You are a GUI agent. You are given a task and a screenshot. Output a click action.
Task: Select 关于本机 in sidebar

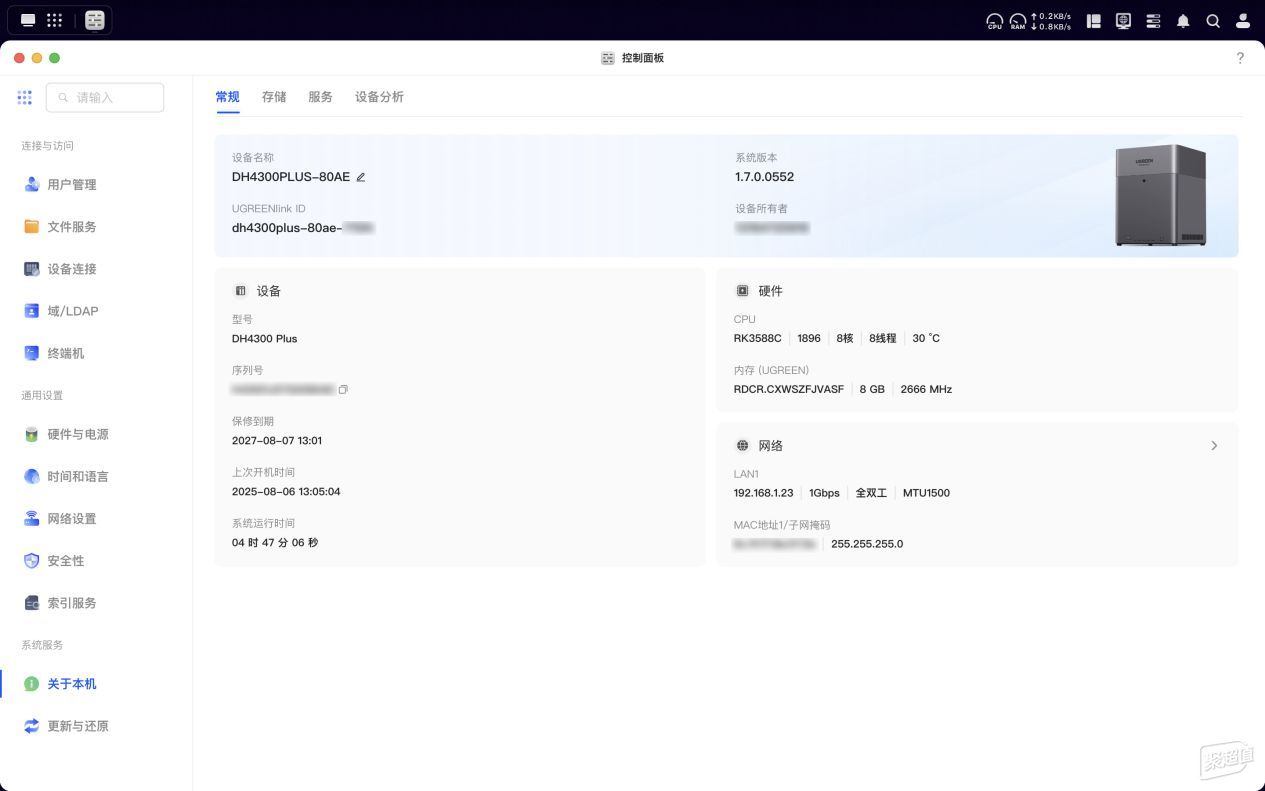[72, 684]
